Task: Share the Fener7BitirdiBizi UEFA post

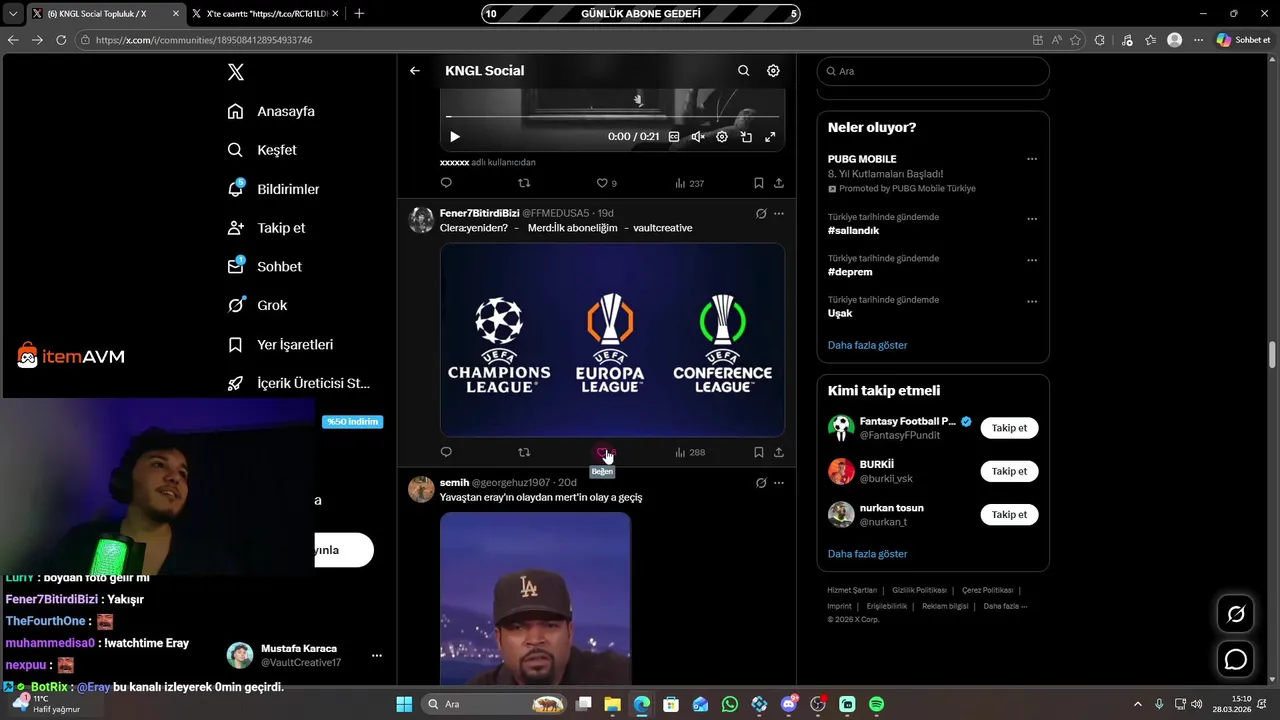Action: pyautogui.click(x=779, y=452)
